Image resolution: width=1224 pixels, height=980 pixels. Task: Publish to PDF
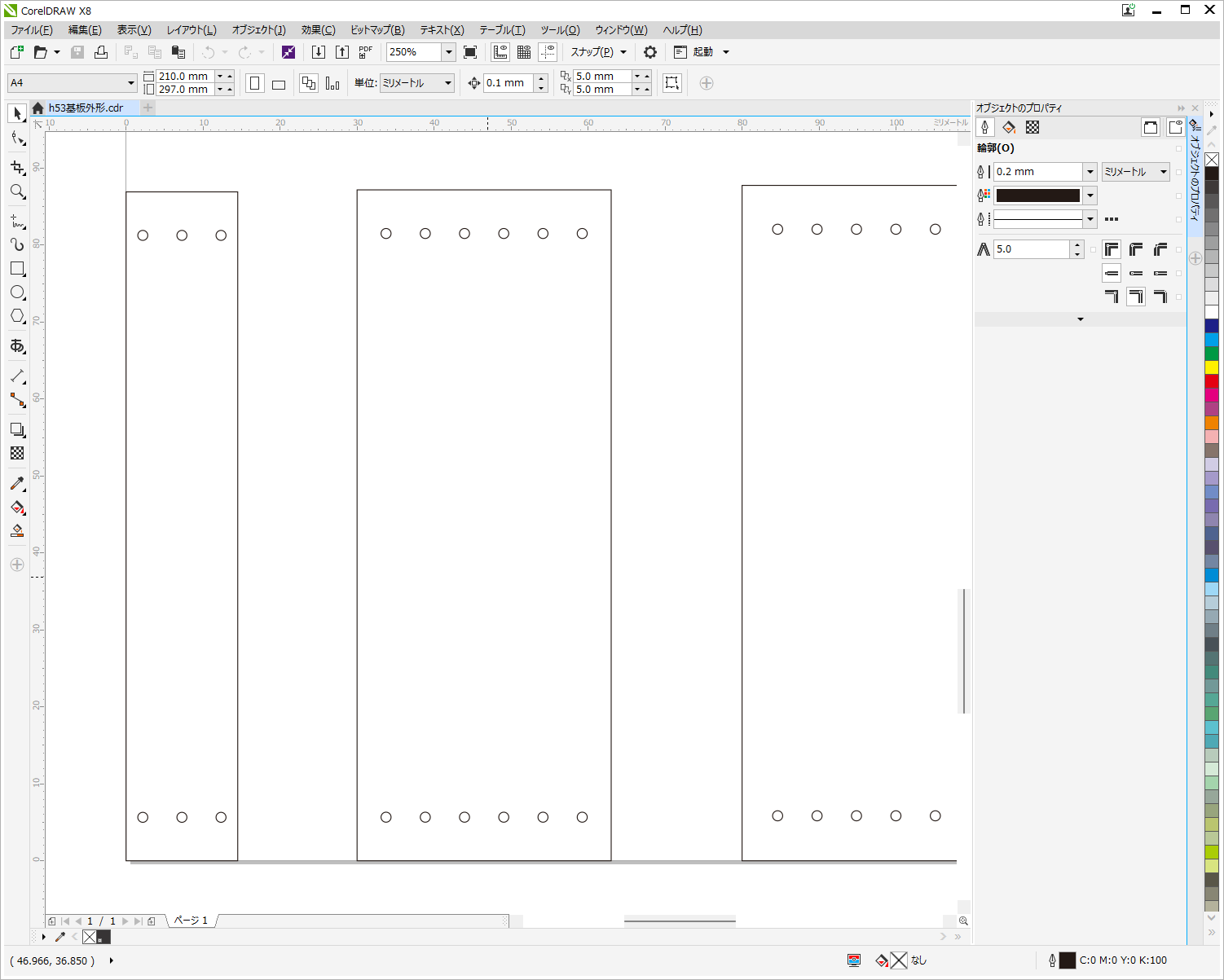[x=366, y=52]
